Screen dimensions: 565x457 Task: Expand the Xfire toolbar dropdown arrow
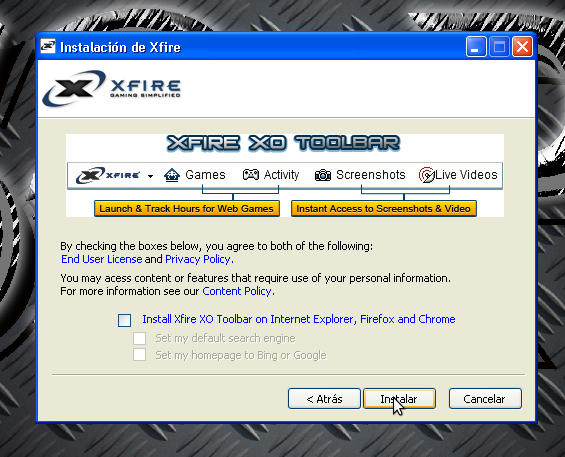coord(151,176)
